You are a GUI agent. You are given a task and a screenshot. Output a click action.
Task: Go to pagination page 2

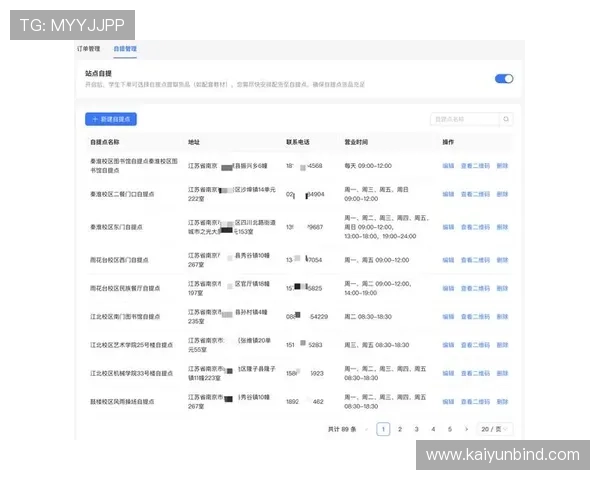(x=400, y=429)
